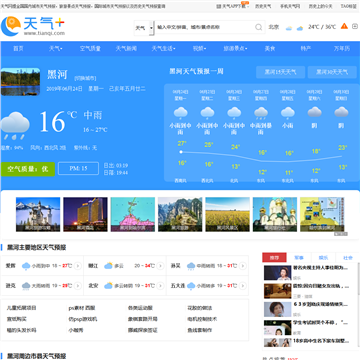Open the golden-domed church thumbnail
The height and width of the screenshot is (360, 360).
275,214
